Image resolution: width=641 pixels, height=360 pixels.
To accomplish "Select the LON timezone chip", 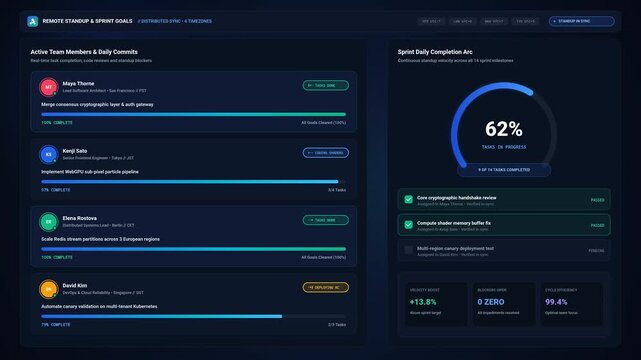I will [x=463, y=21].
